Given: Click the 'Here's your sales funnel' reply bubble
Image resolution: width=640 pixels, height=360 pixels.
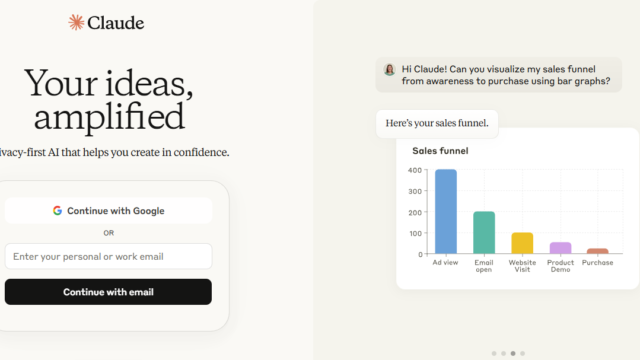Looking at the screenshot, I should click(x=437, y=123).
